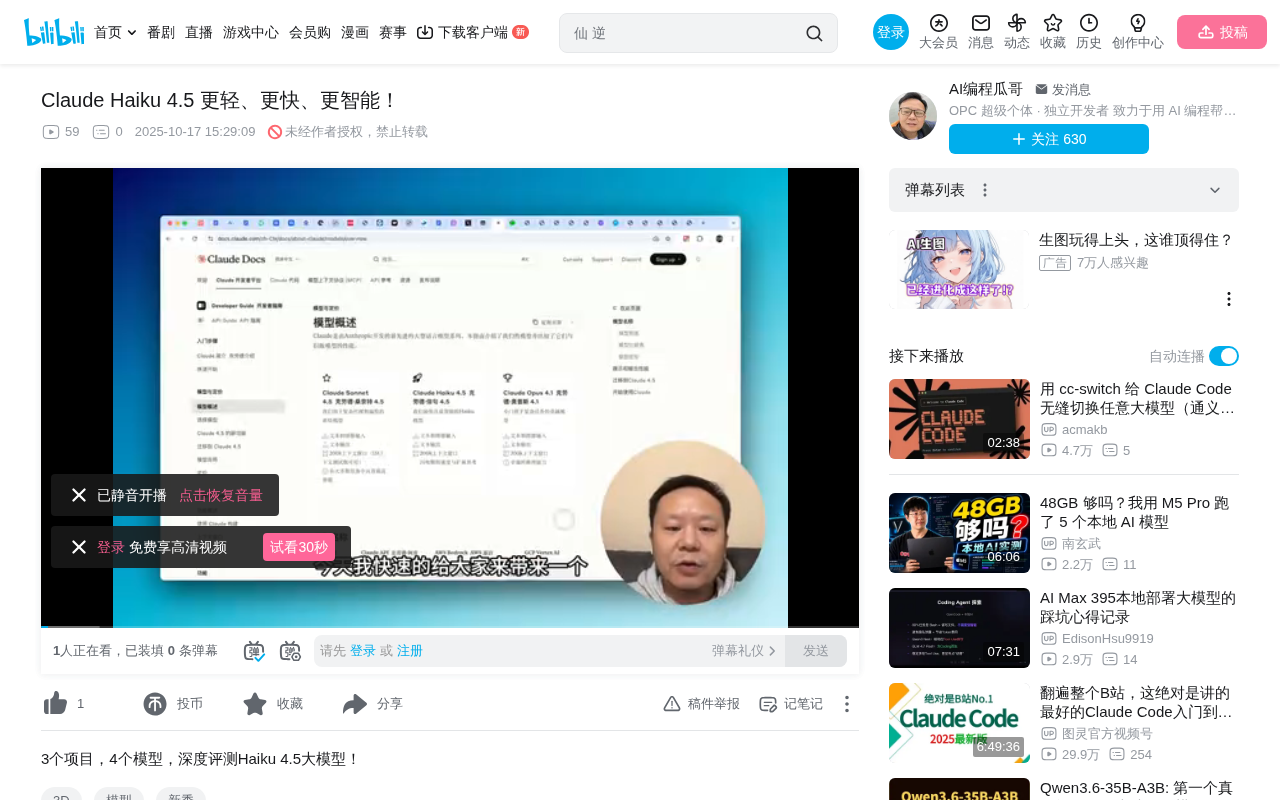1280x800 pixels.
Task: Share the video with 分享 arrow icon
Action: 355,704
